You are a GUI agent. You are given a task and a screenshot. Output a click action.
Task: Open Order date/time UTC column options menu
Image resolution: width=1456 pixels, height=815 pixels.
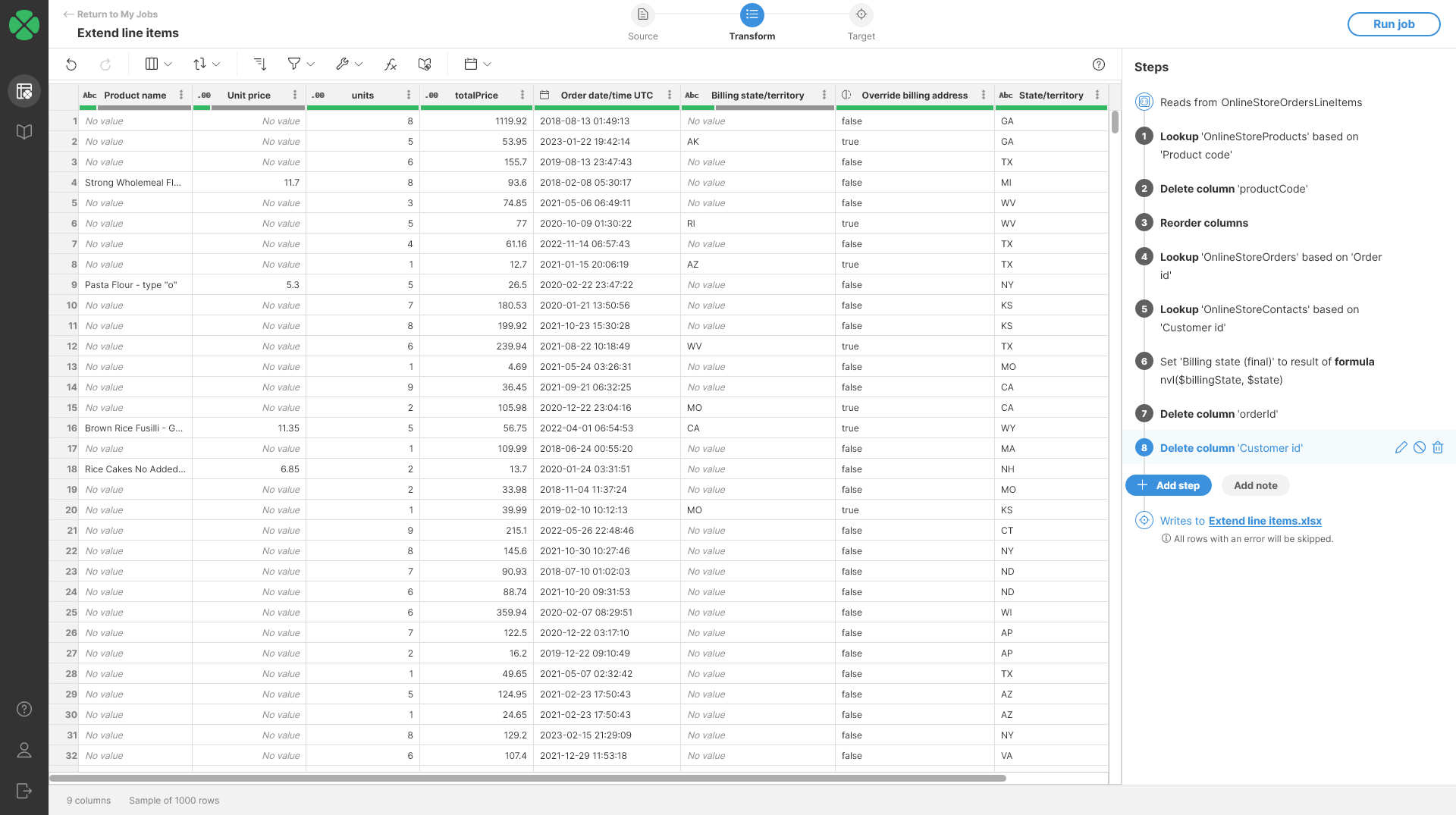670,95
